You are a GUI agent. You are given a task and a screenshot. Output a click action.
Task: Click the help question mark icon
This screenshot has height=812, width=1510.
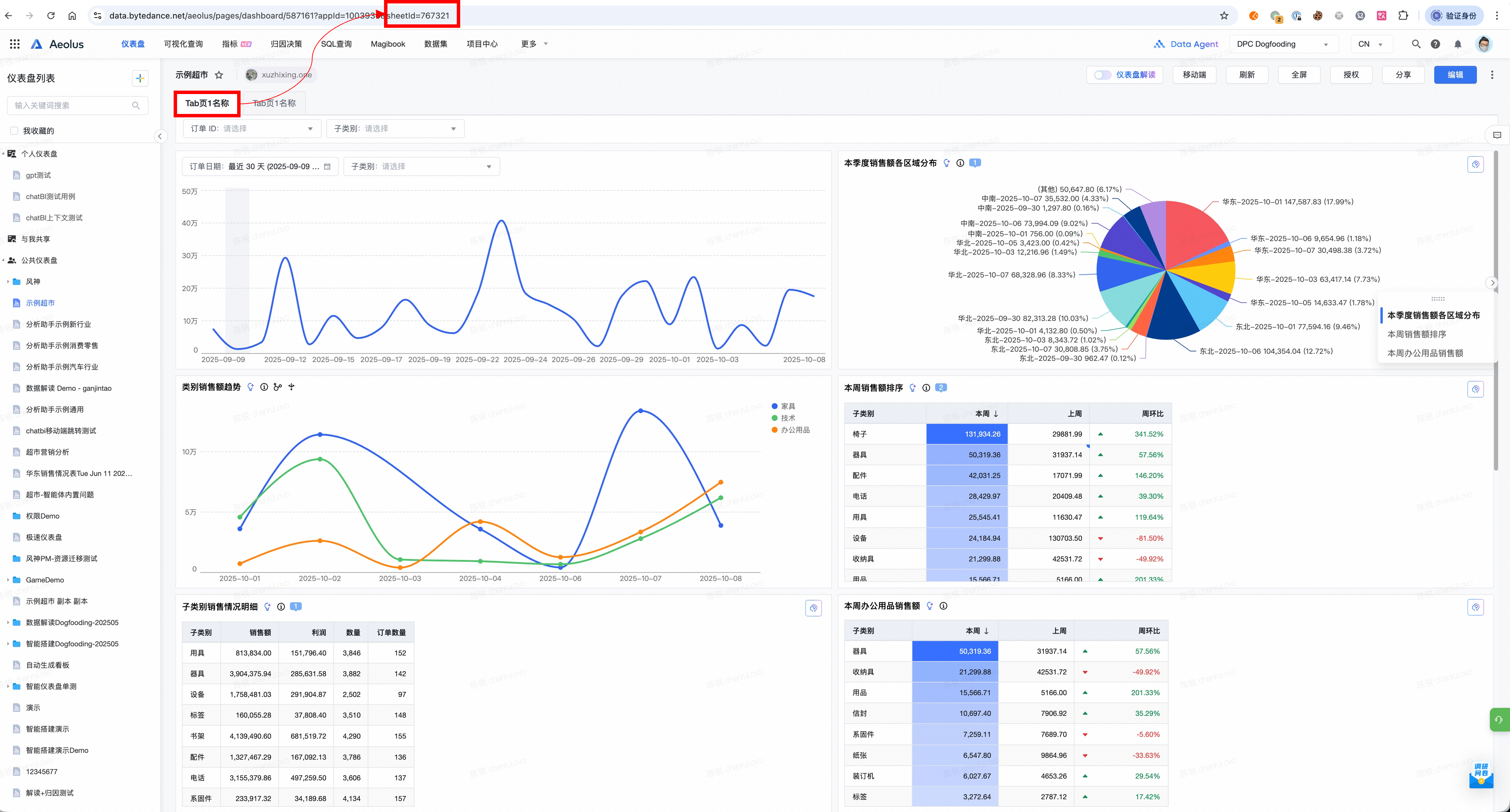tap(1435, 44)
